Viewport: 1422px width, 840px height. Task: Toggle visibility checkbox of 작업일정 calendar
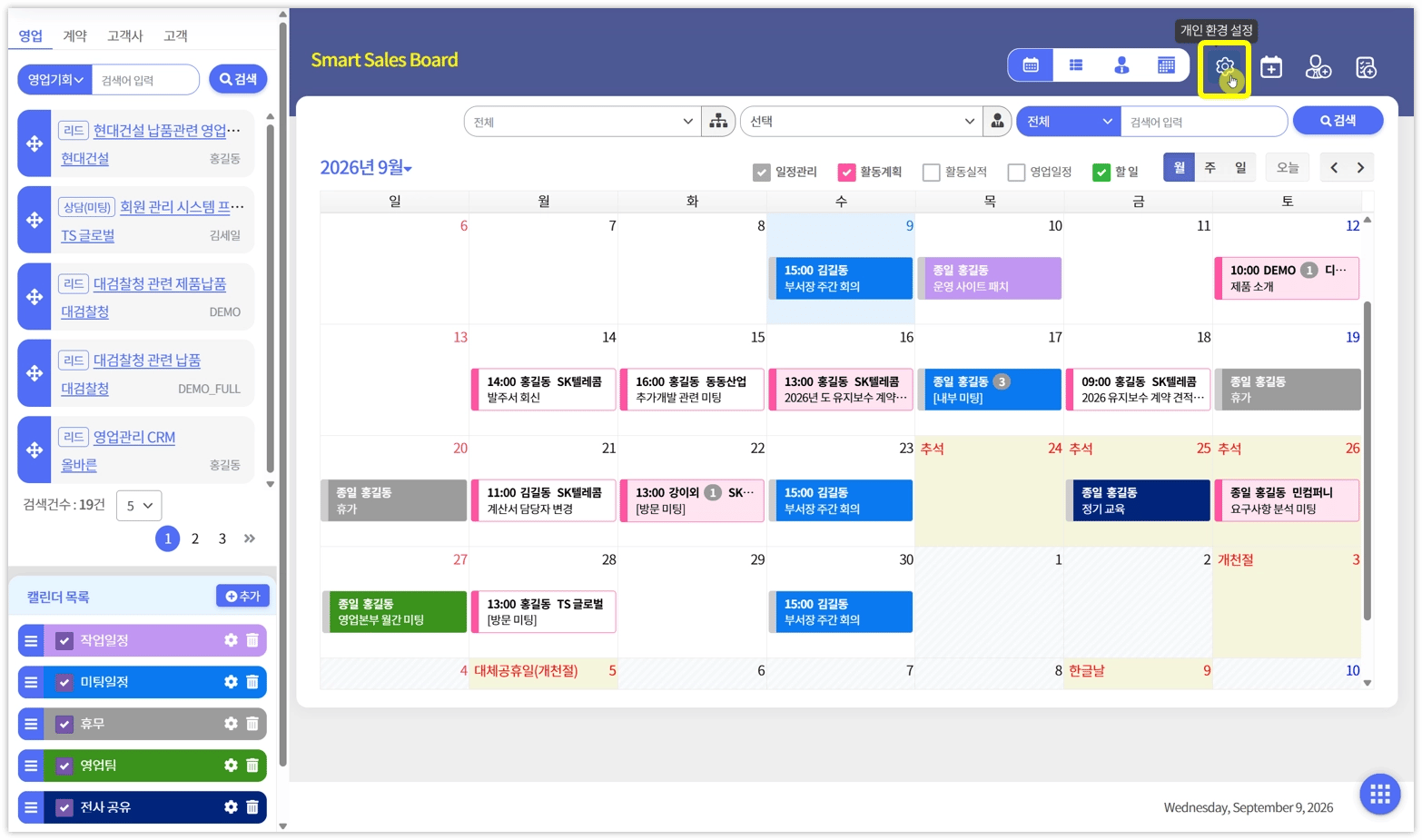click(x=64, y=641)
